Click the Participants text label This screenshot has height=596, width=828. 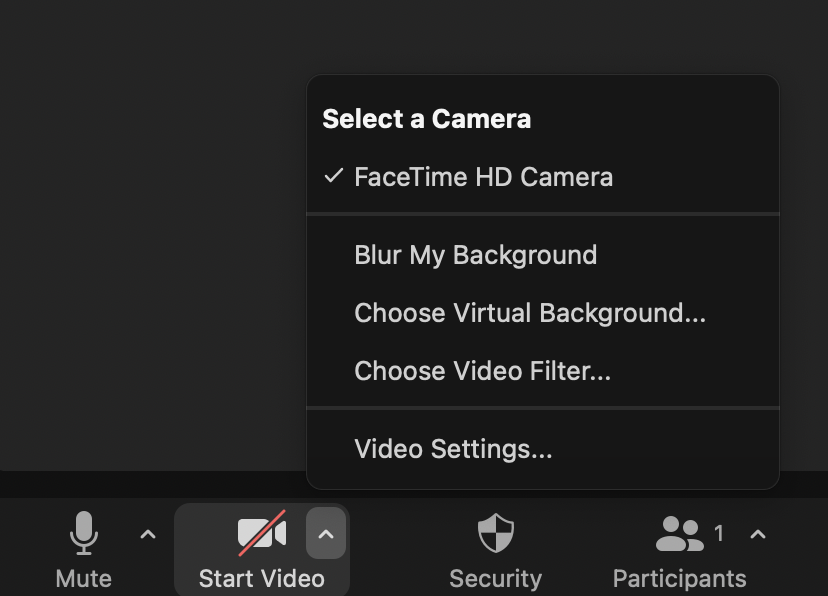(679, 578)
